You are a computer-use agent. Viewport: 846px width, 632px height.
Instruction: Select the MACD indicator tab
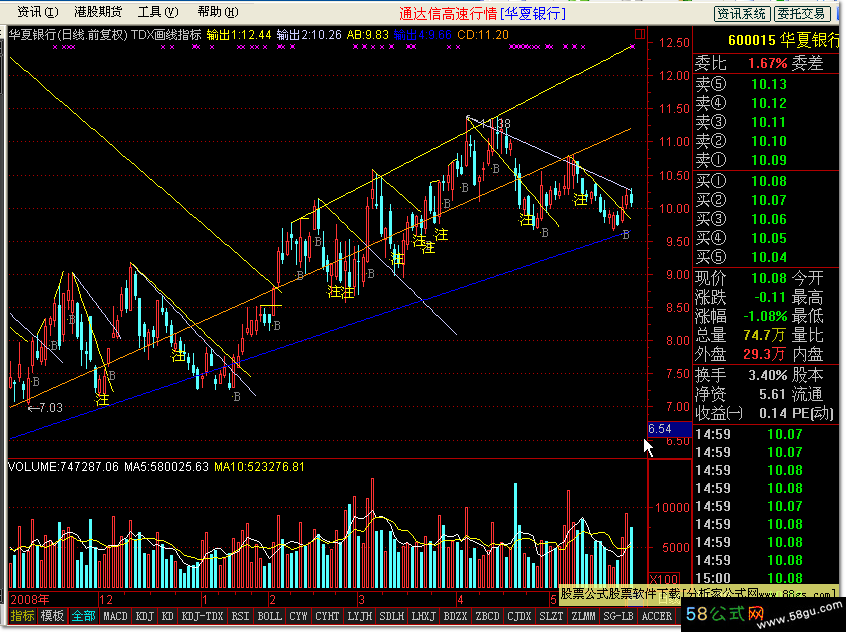tap(115, 616)
